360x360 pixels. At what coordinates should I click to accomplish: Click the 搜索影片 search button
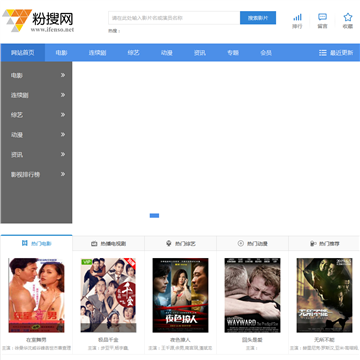coord(258,18)
